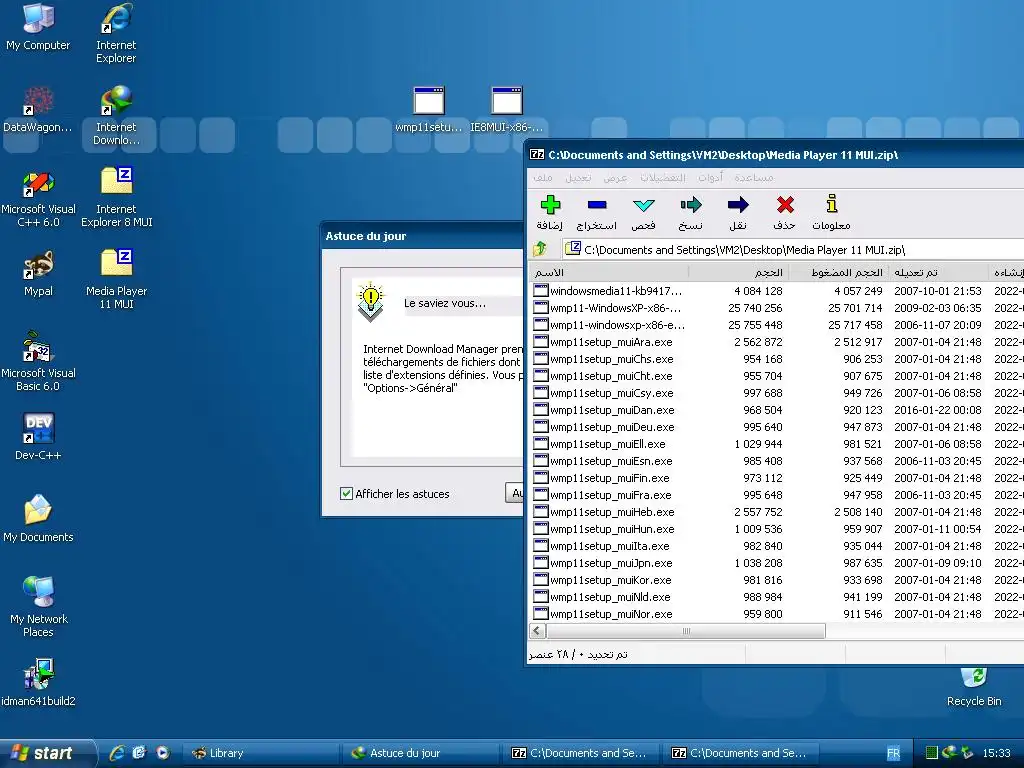Image resolution: width=1024 pixels, height=768 pixels.
Task: Select the IE8MUI-x86 desktop file icon
Action: click(507, 109)
